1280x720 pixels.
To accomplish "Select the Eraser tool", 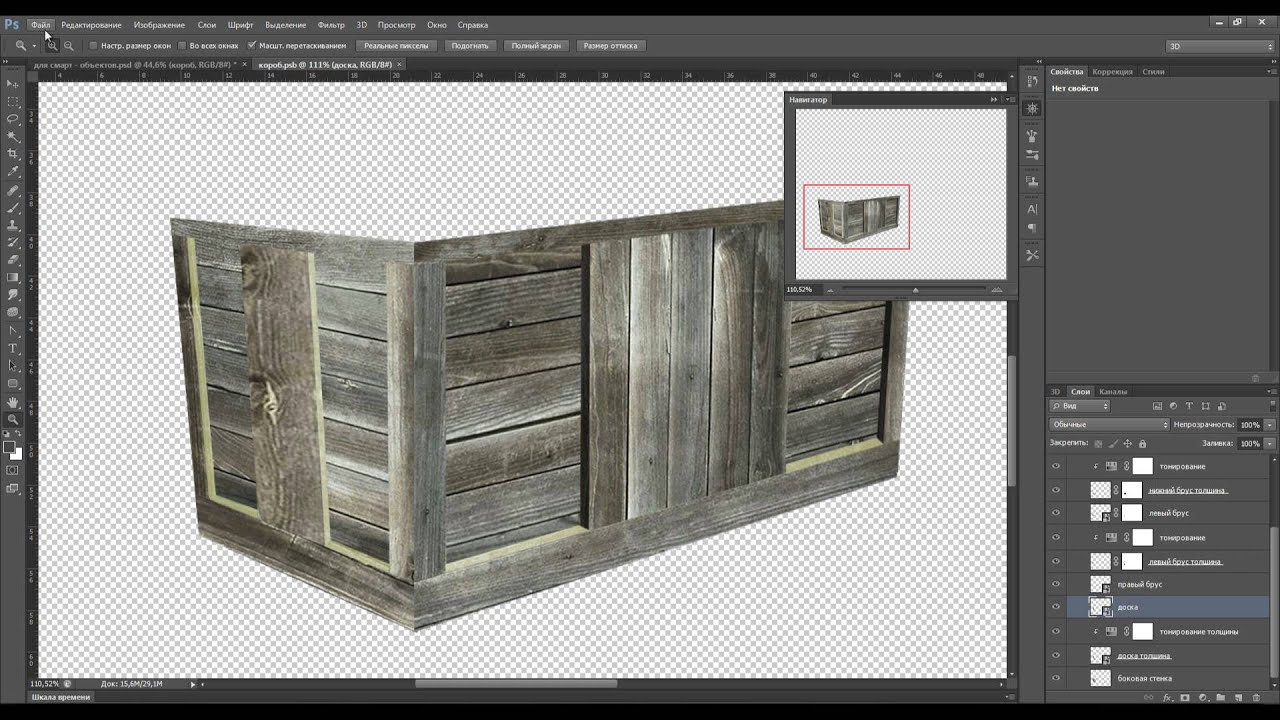I will point(13,260).
